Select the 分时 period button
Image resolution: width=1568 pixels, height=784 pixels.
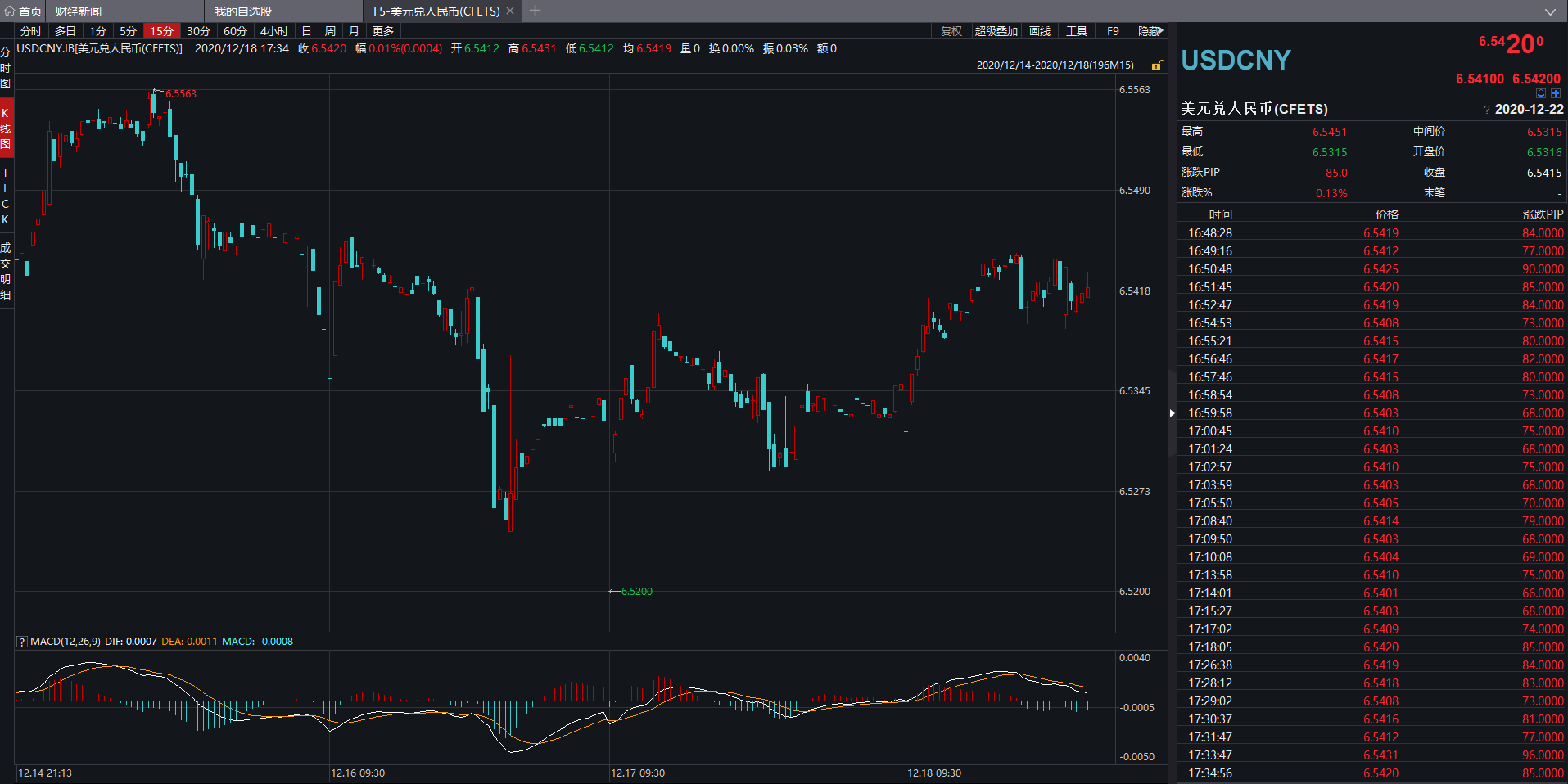click(x=31, y=31)
